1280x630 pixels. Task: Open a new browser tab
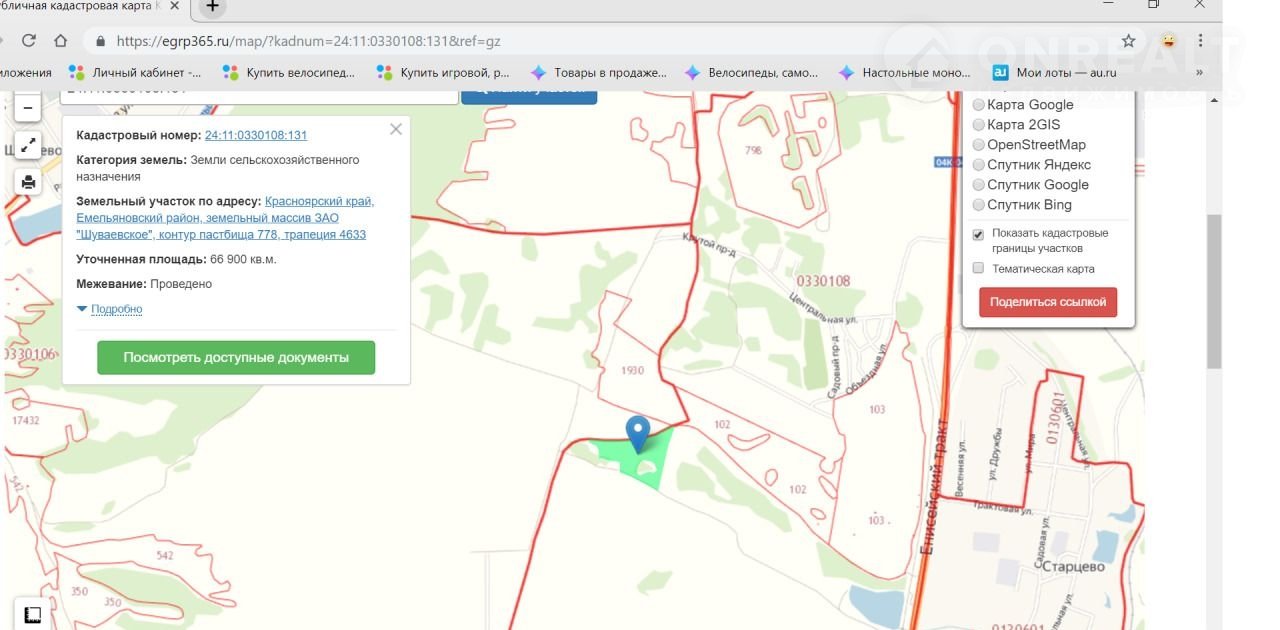pos(212,7)
